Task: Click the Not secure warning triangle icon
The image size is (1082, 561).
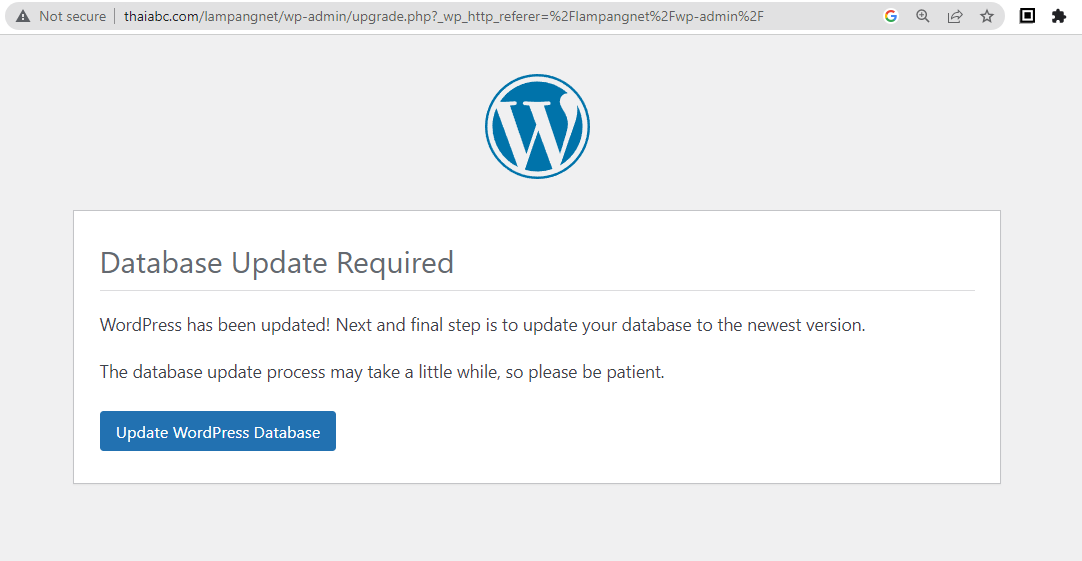Action: (23, 16)
